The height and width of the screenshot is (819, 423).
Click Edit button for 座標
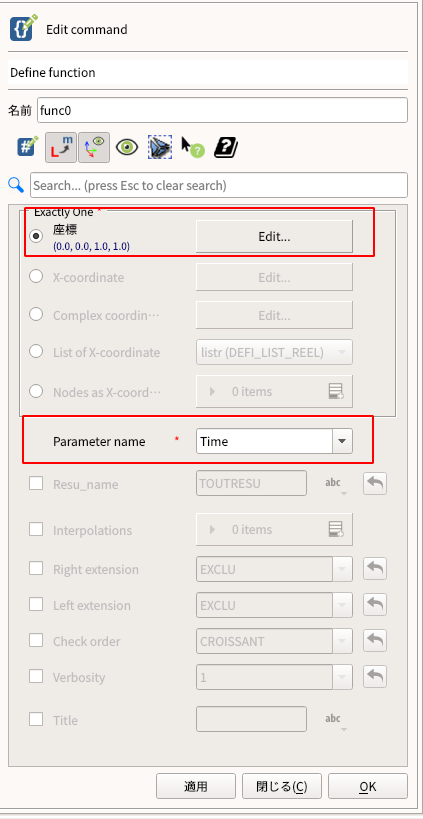point(274,237)
